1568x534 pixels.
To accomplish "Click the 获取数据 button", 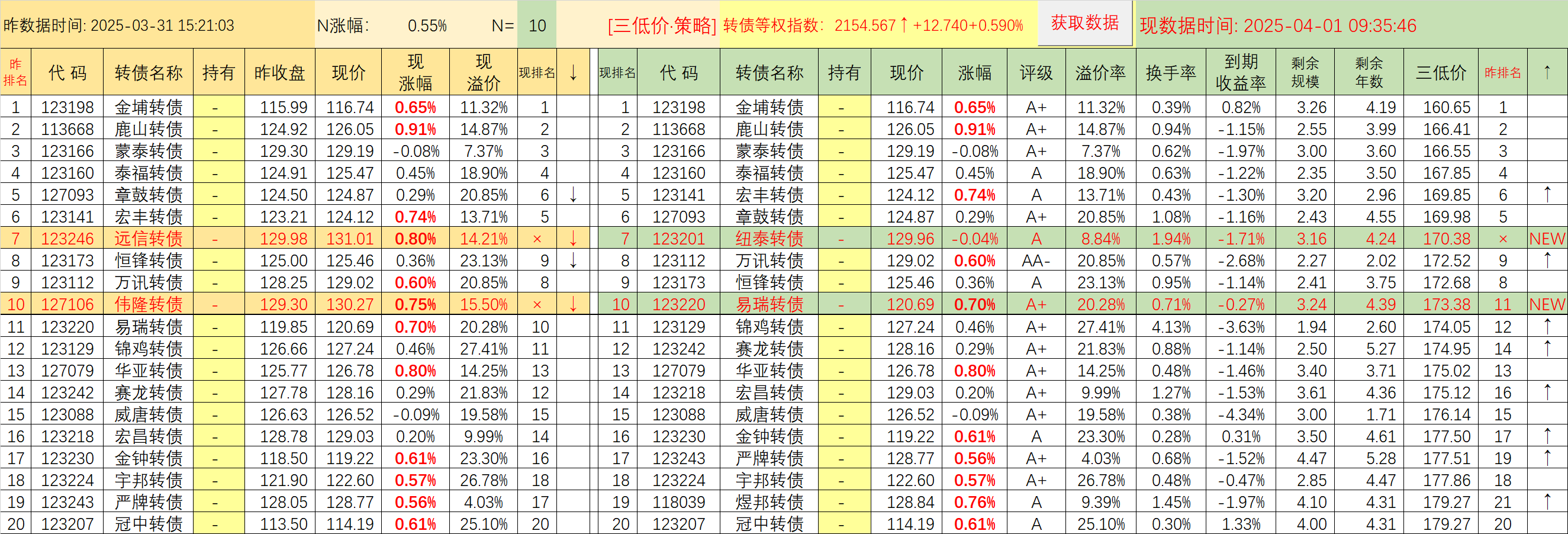I will coord(1084,23).
